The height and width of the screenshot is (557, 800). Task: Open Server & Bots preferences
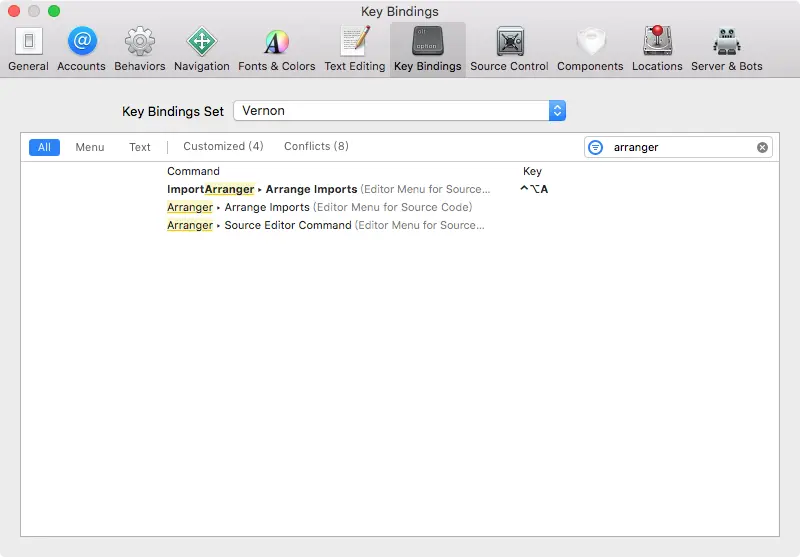pos(727,49)
